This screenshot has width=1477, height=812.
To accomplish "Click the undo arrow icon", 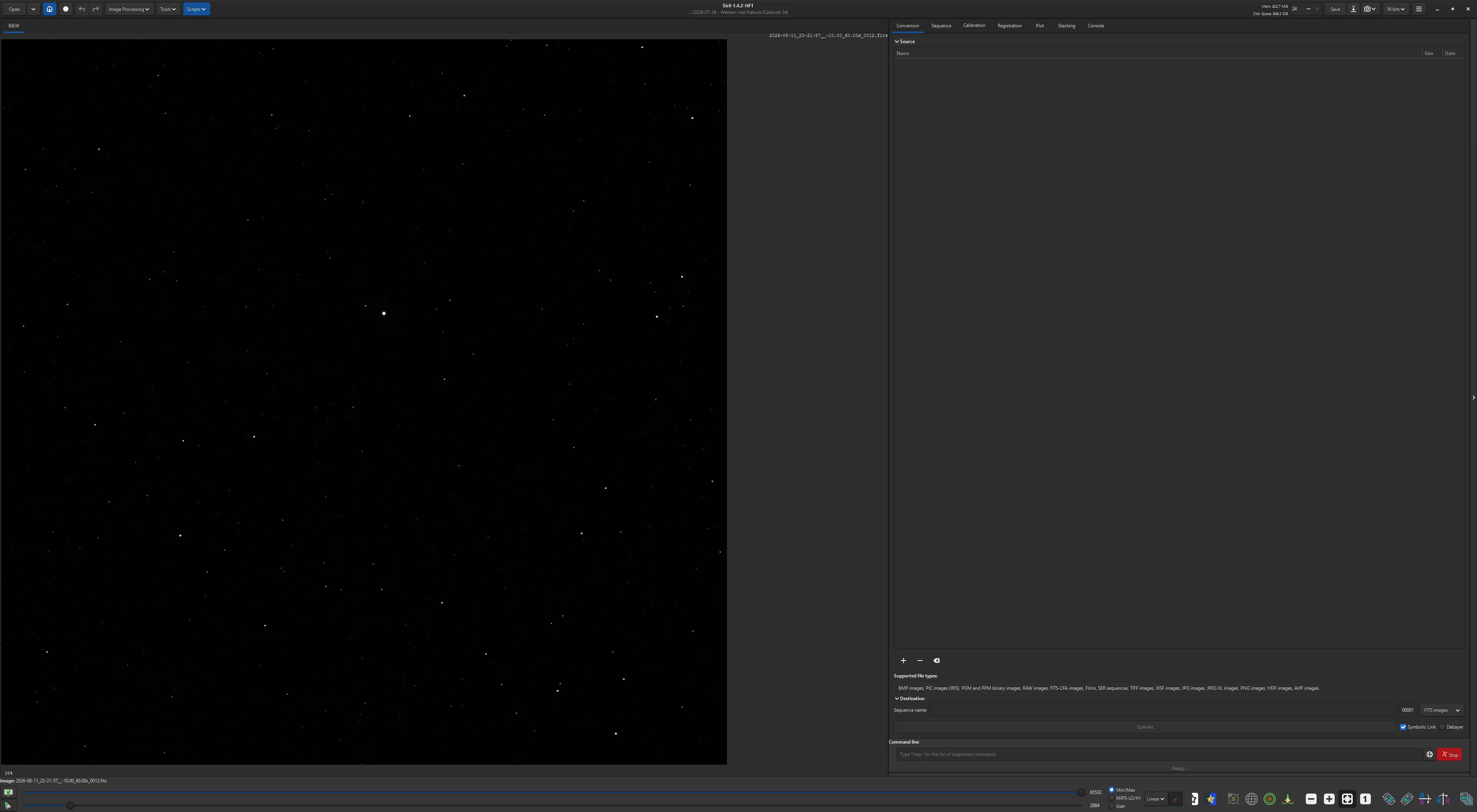I will [82, 9].
